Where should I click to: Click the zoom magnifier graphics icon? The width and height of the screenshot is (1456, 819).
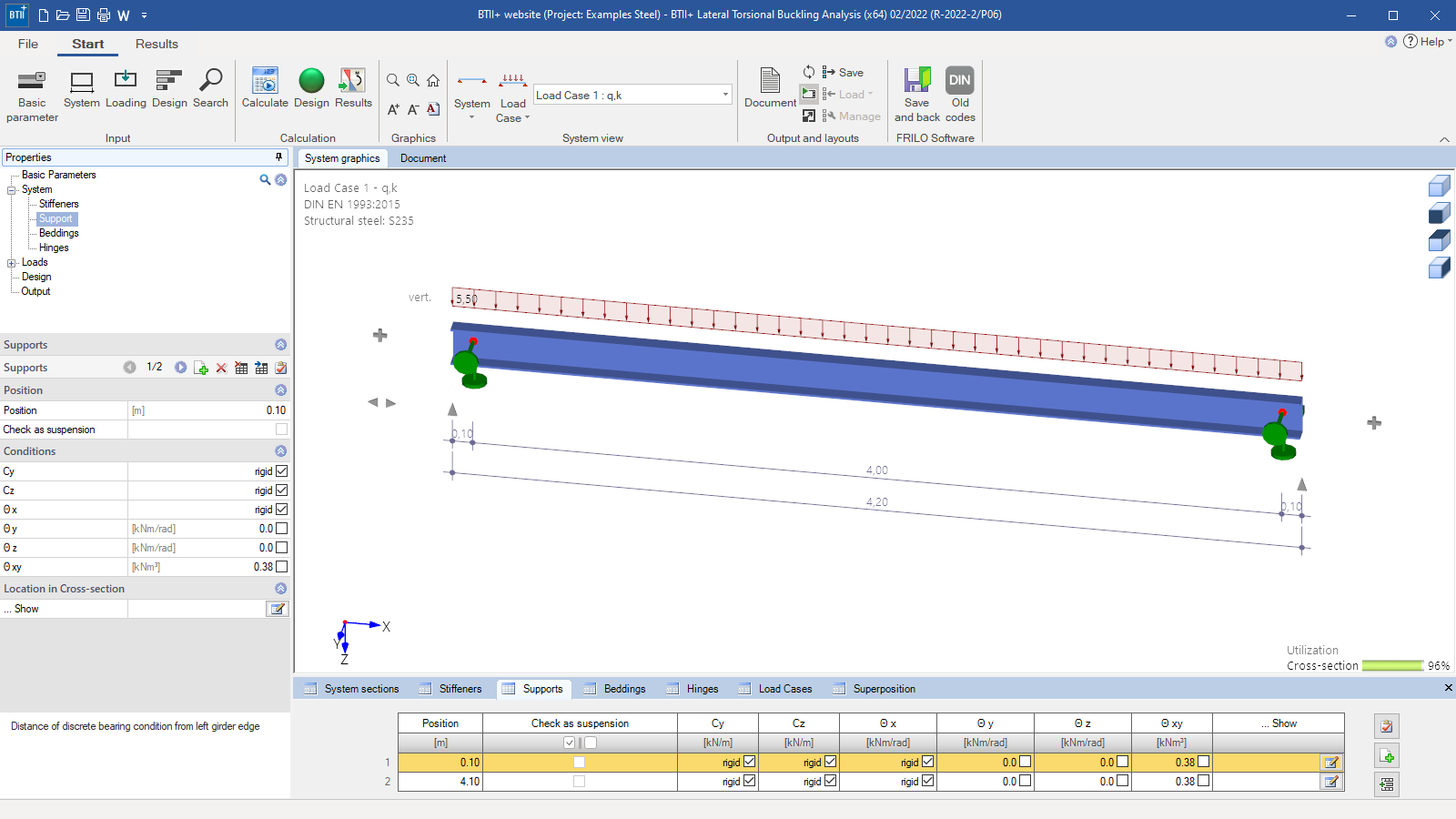tap(393, 80)
